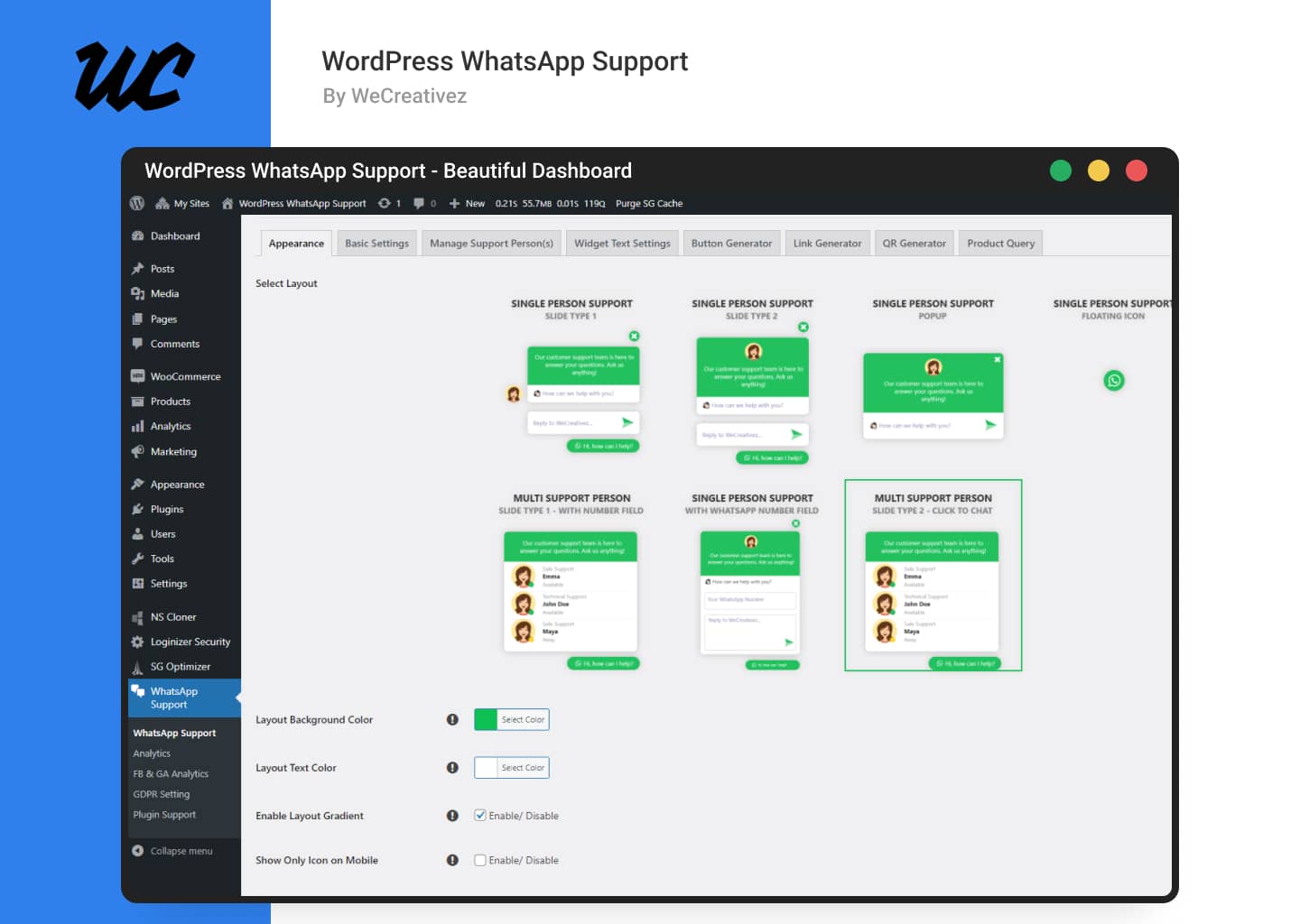Screen dimensions: 1300x924
Task: Open the My Sites admin bar menu
Action: [182, 203]
